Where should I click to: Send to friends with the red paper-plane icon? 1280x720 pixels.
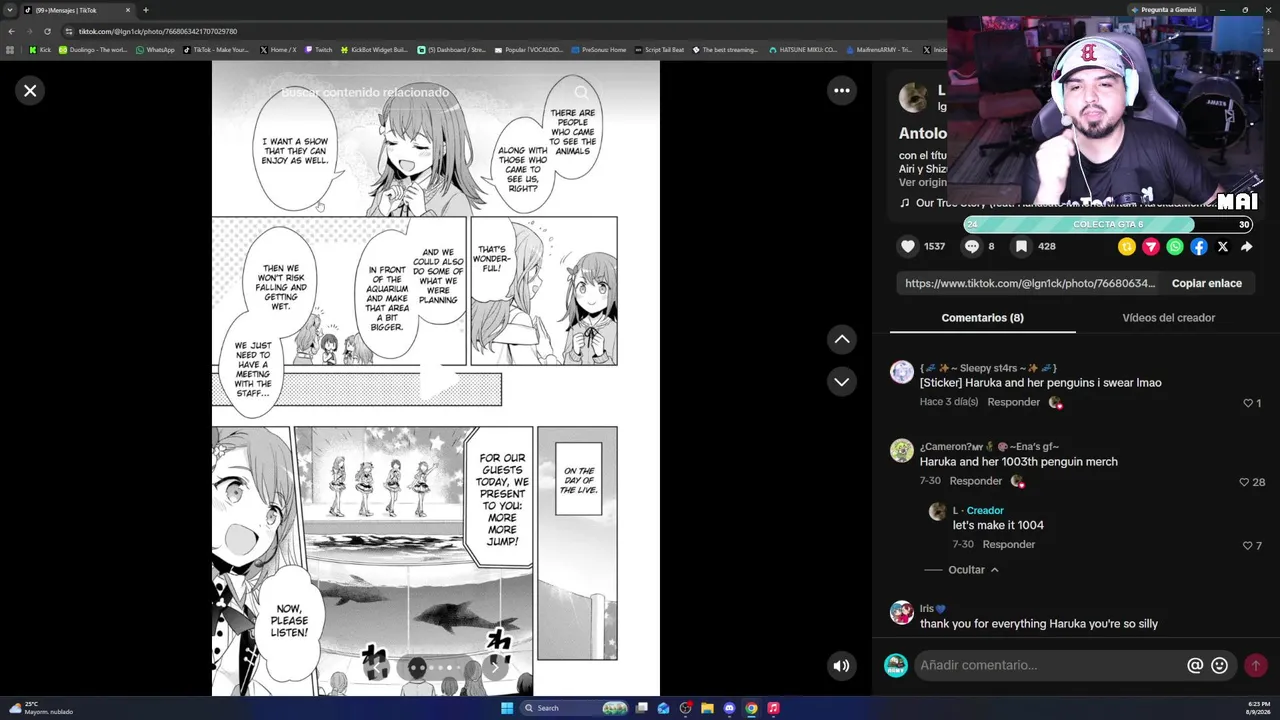(1151, 247)
